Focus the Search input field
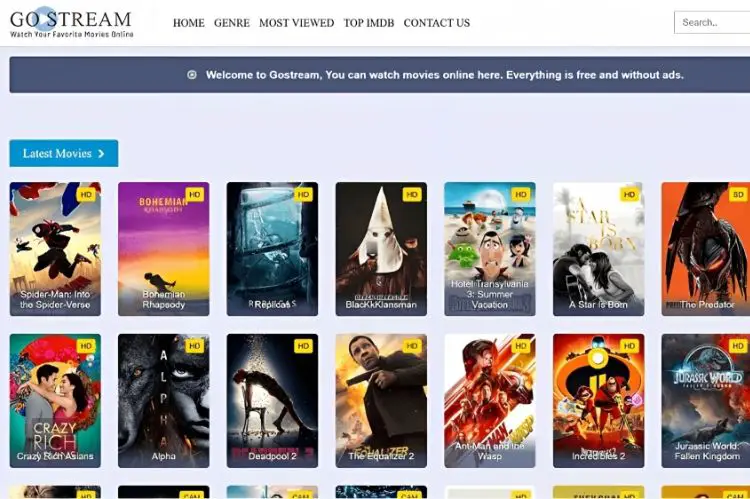The height and width of the screenshot is (499, 750). (x=712, y=22)
